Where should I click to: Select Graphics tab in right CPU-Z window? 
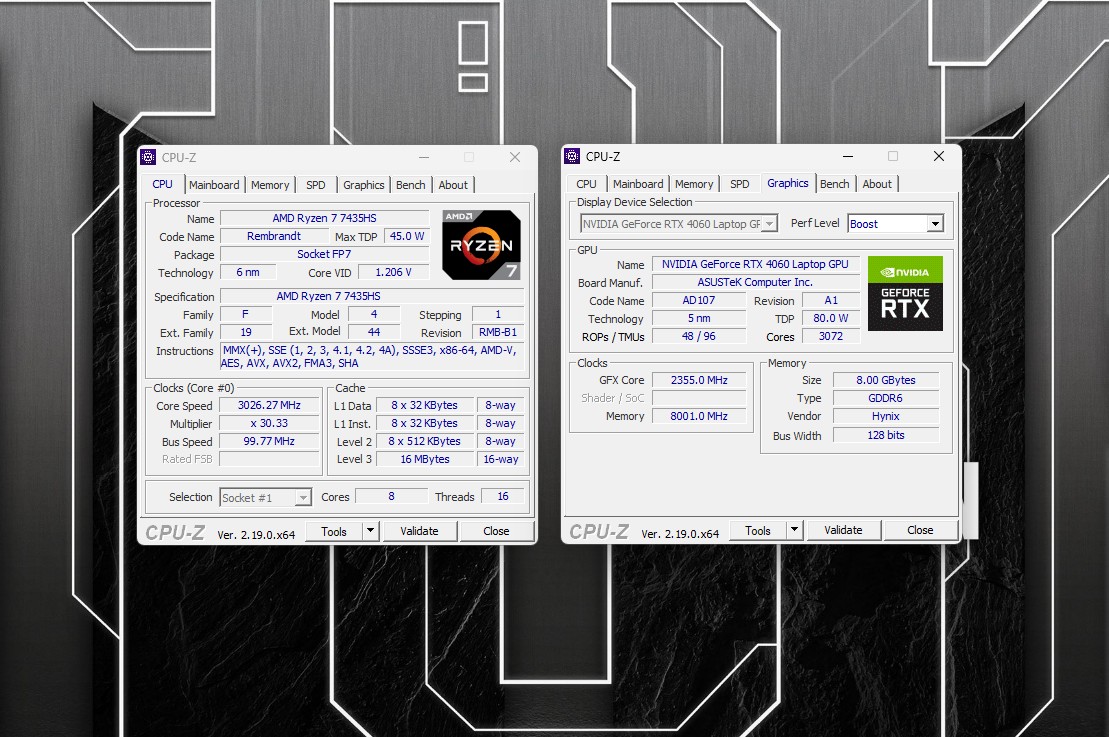click(788, 183)
